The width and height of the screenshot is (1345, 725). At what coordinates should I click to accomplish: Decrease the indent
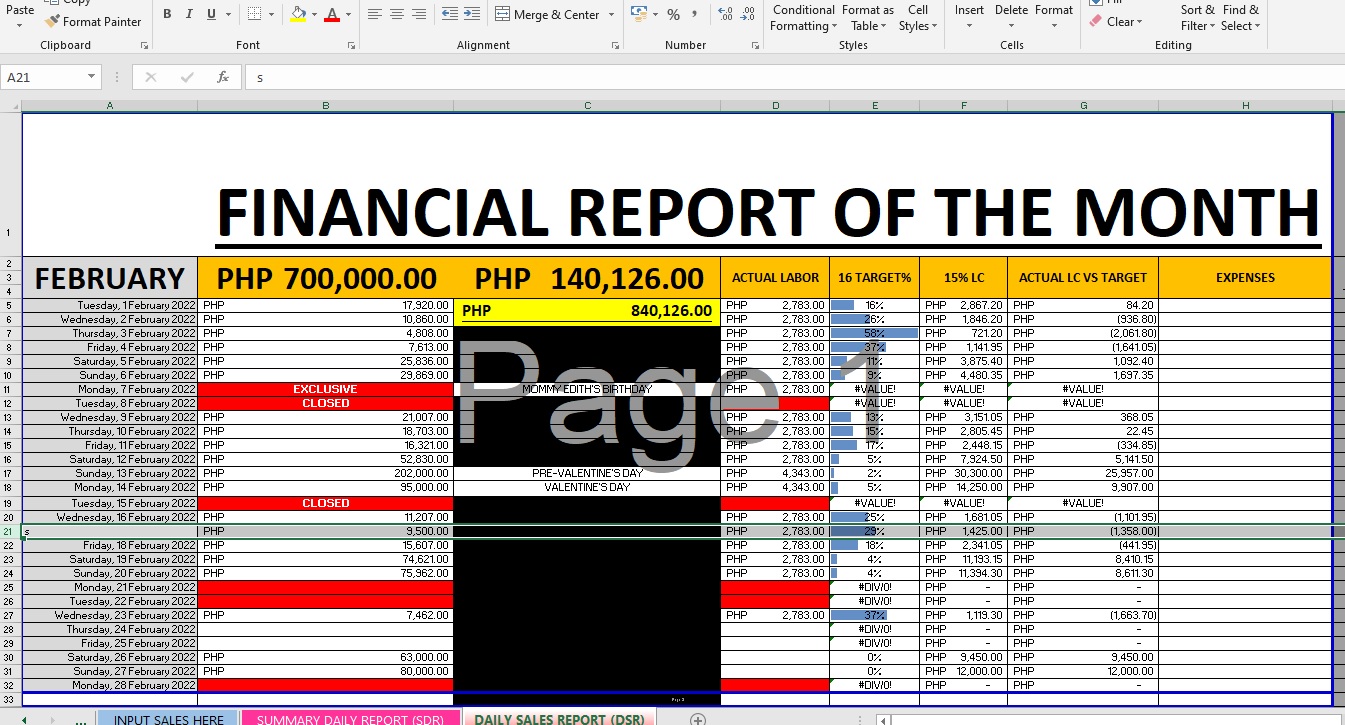click(449, 14)
